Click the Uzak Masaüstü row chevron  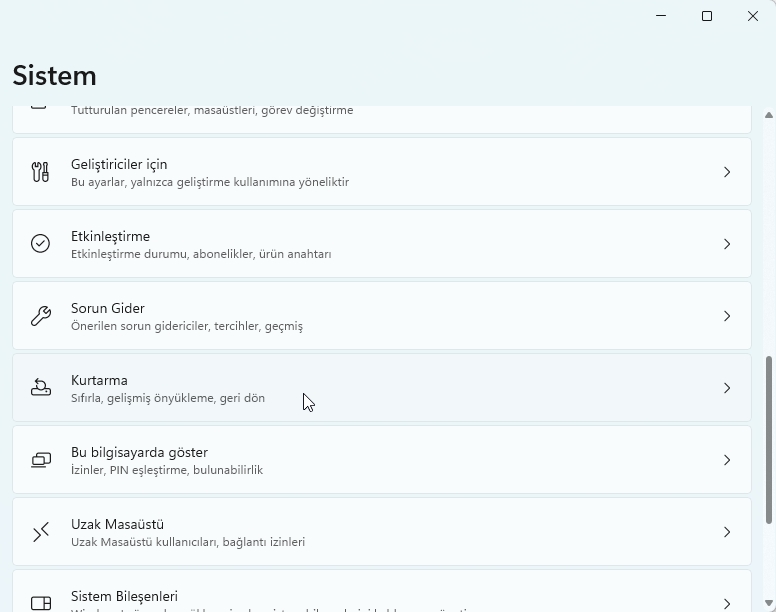point(727,532)
